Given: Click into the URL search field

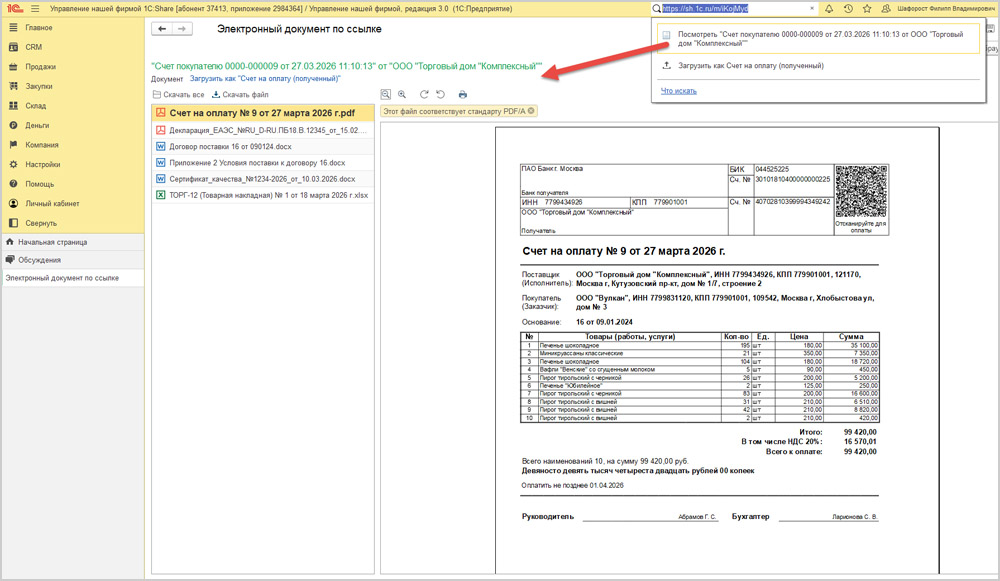Looking at the screenshot, I should click(730, 8).
